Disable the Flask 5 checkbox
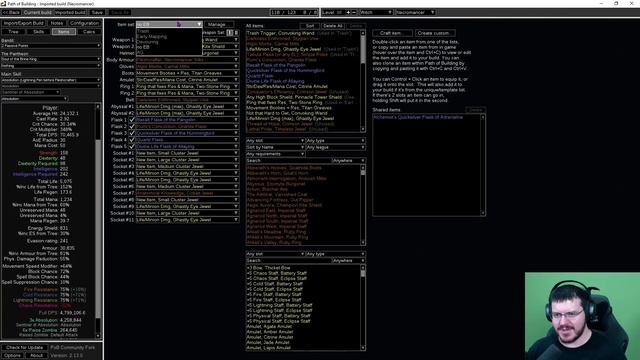 pyautogui.click(x=131, y=146)
